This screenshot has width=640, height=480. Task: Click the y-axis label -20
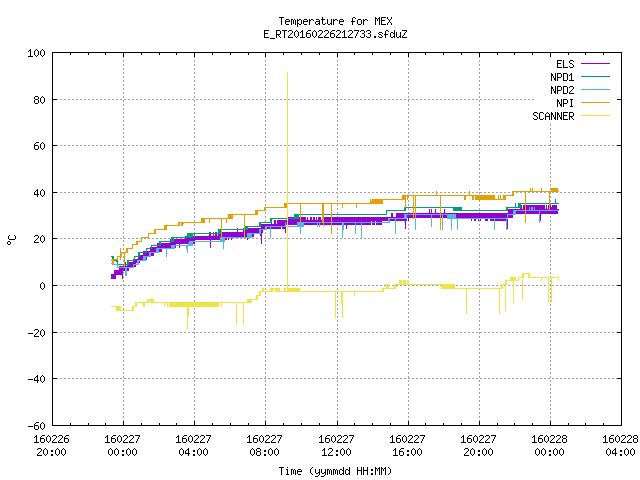pyautogui.click(x=36, y=333)
